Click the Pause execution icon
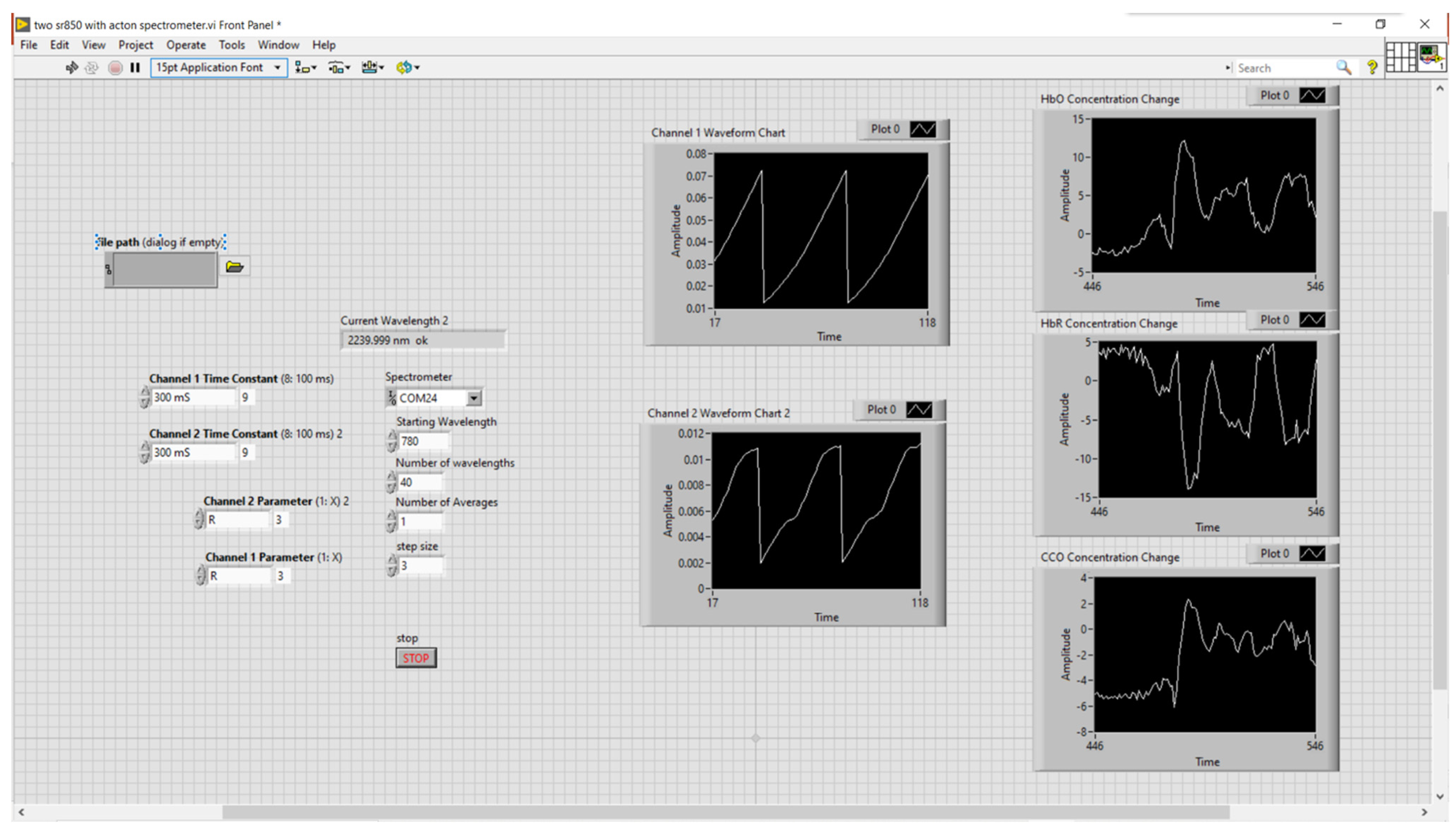Image resolution: width=1456 pixels, height=833 pixels. pos(135,67)
